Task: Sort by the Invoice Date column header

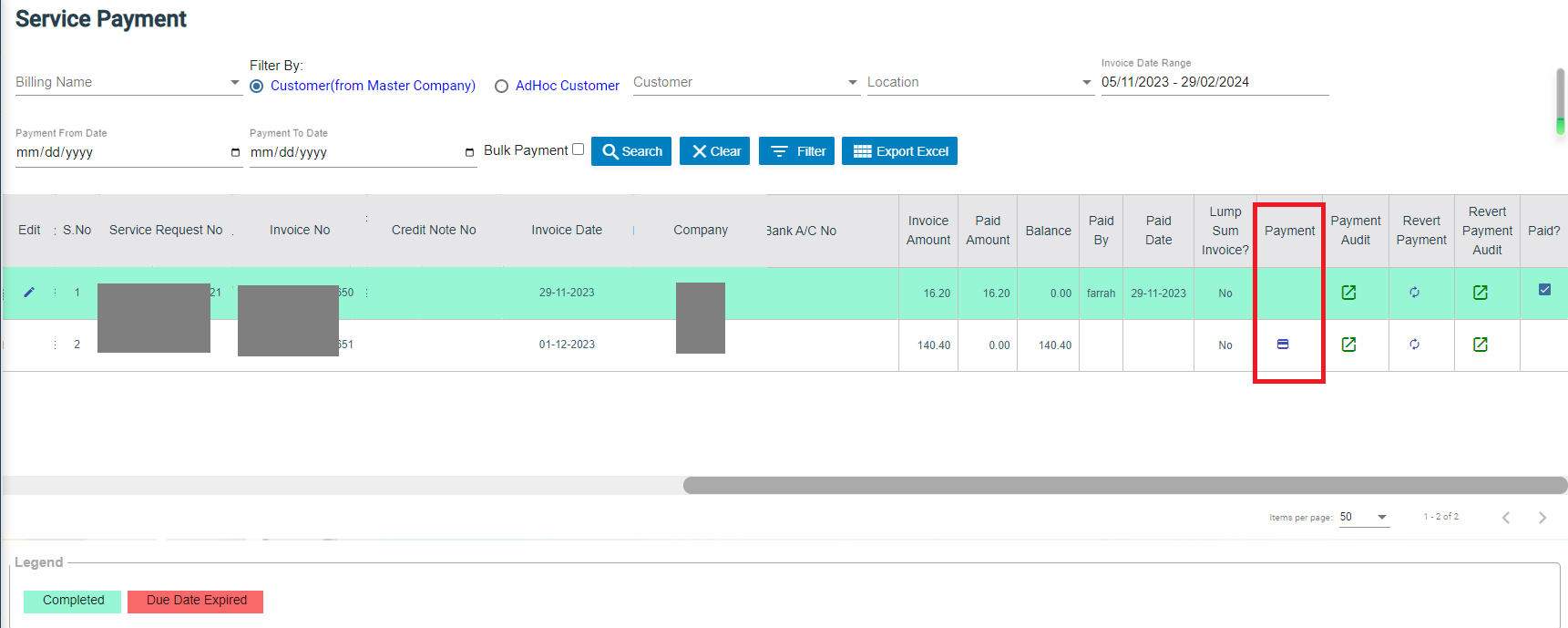Action: pyautogui.click(x=567, y=231)
